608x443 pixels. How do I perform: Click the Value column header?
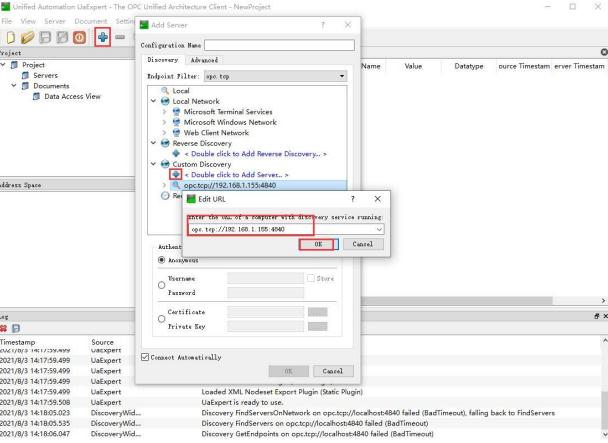413,66
